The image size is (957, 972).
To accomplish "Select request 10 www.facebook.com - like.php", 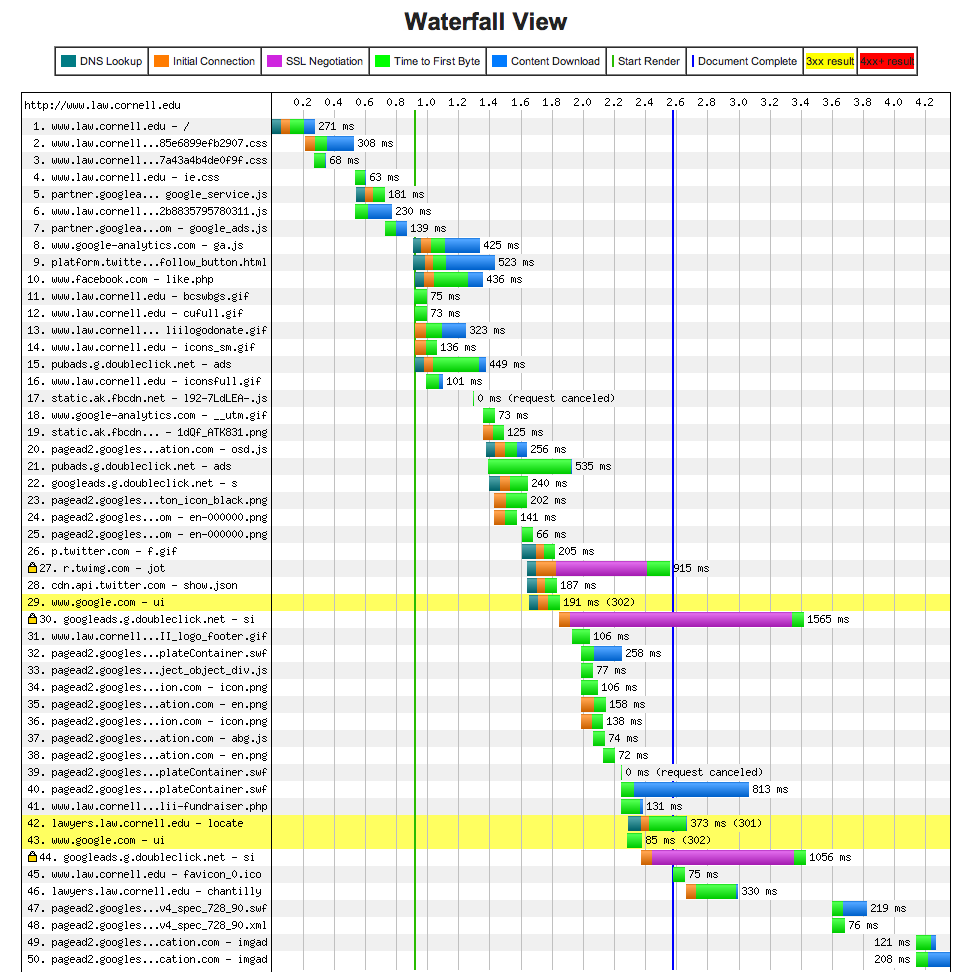I will point(120,279).
